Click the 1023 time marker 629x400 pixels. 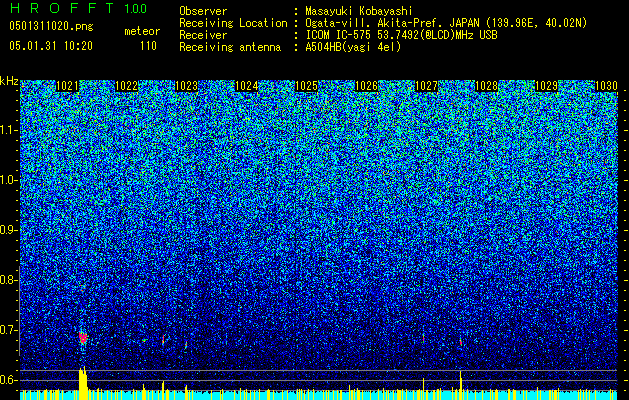point(187,86)
